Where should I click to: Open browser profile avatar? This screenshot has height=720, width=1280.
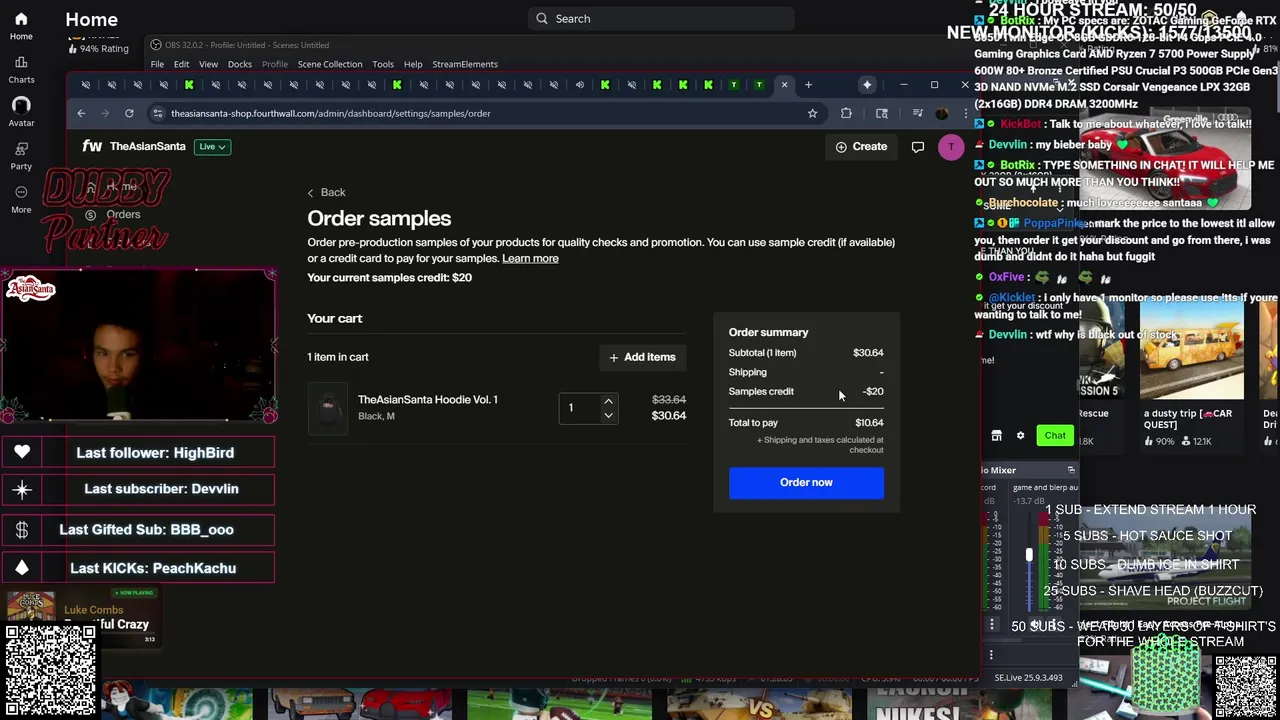pyautogui.click(x=941, y=113)
